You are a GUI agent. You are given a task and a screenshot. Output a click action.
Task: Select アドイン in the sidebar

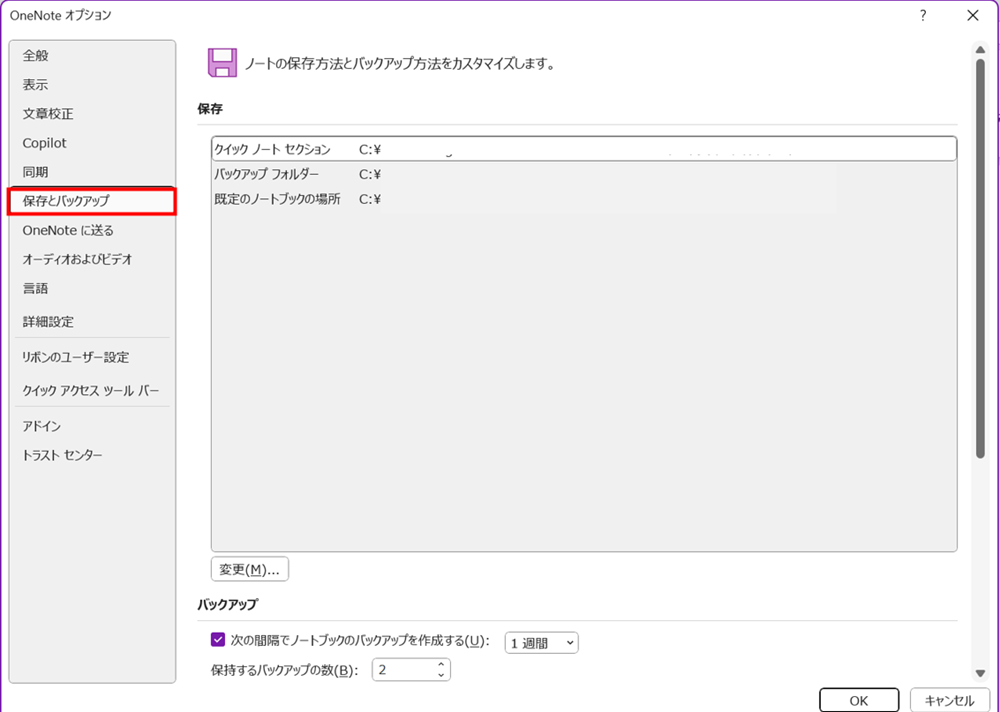coord(92,426)
